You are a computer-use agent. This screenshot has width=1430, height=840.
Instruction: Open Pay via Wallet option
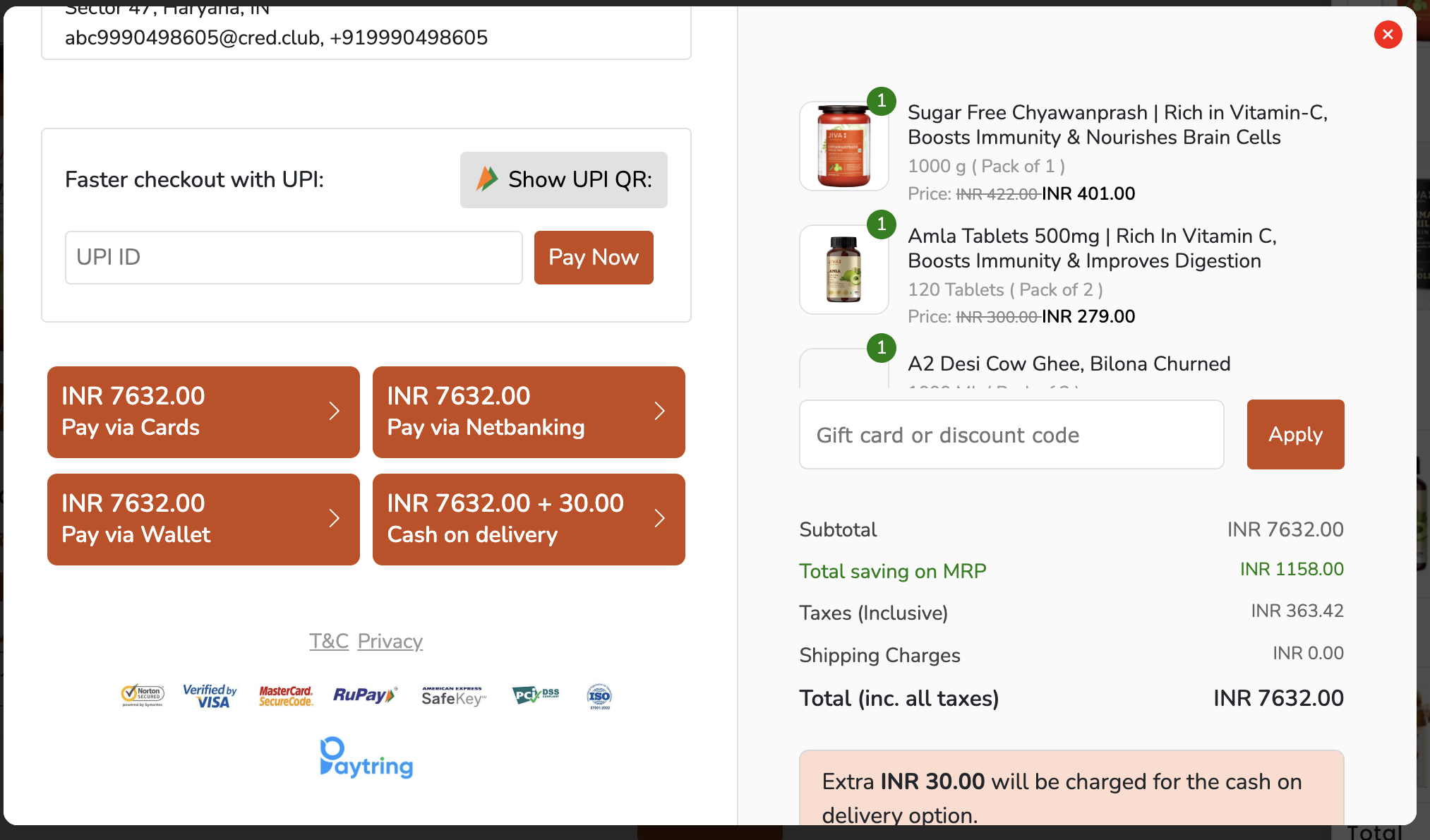tap(203, 519)
